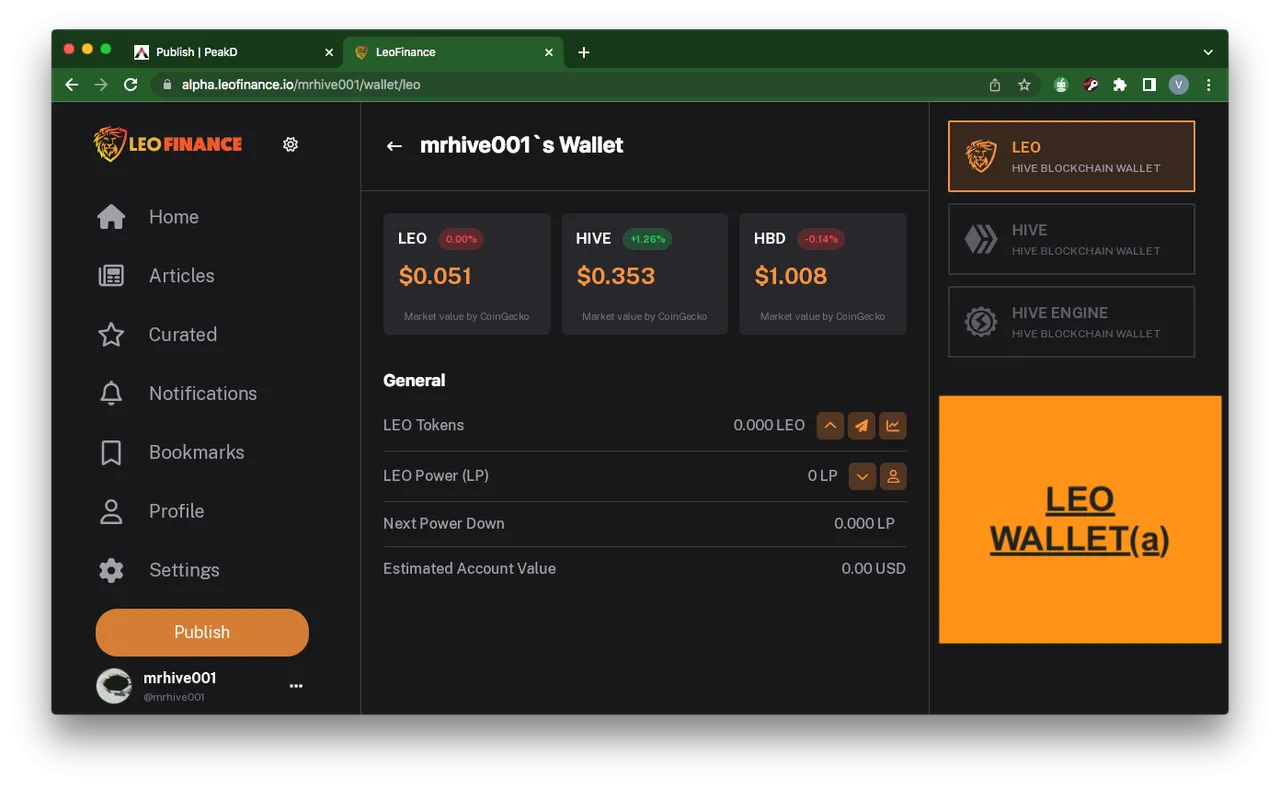The height and width of the screenshot is (788, 1280).
Task: Reload the page
Action: tap(130, 85)
